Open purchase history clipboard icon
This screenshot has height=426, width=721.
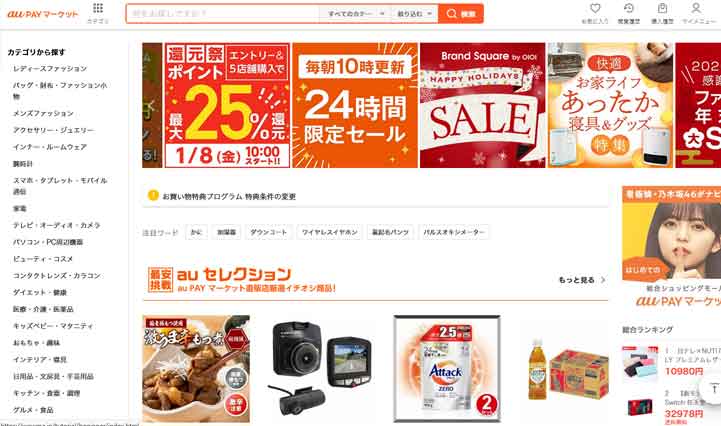(x=662, y=8)
